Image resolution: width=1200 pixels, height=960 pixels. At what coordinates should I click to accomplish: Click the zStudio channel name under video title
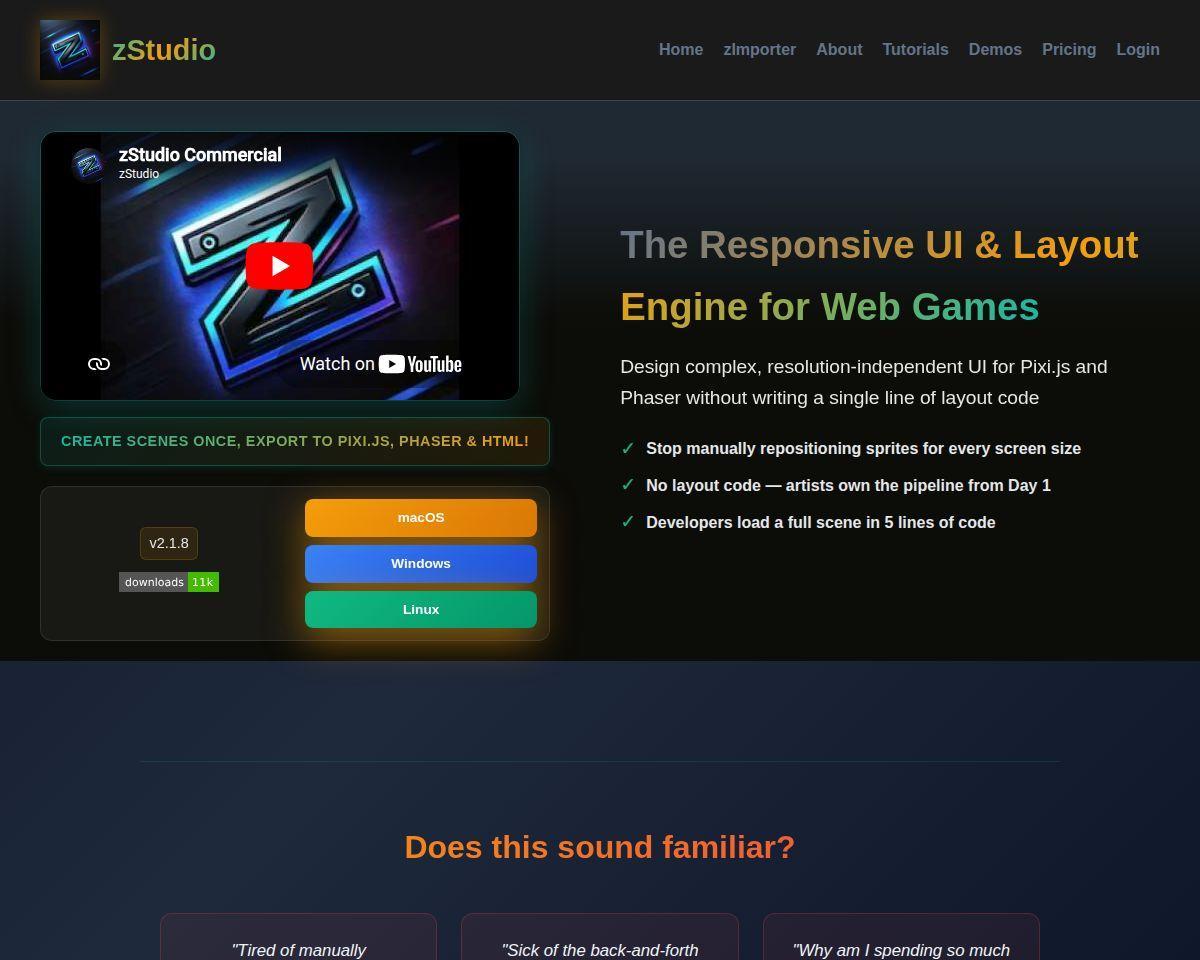[139, 174]
